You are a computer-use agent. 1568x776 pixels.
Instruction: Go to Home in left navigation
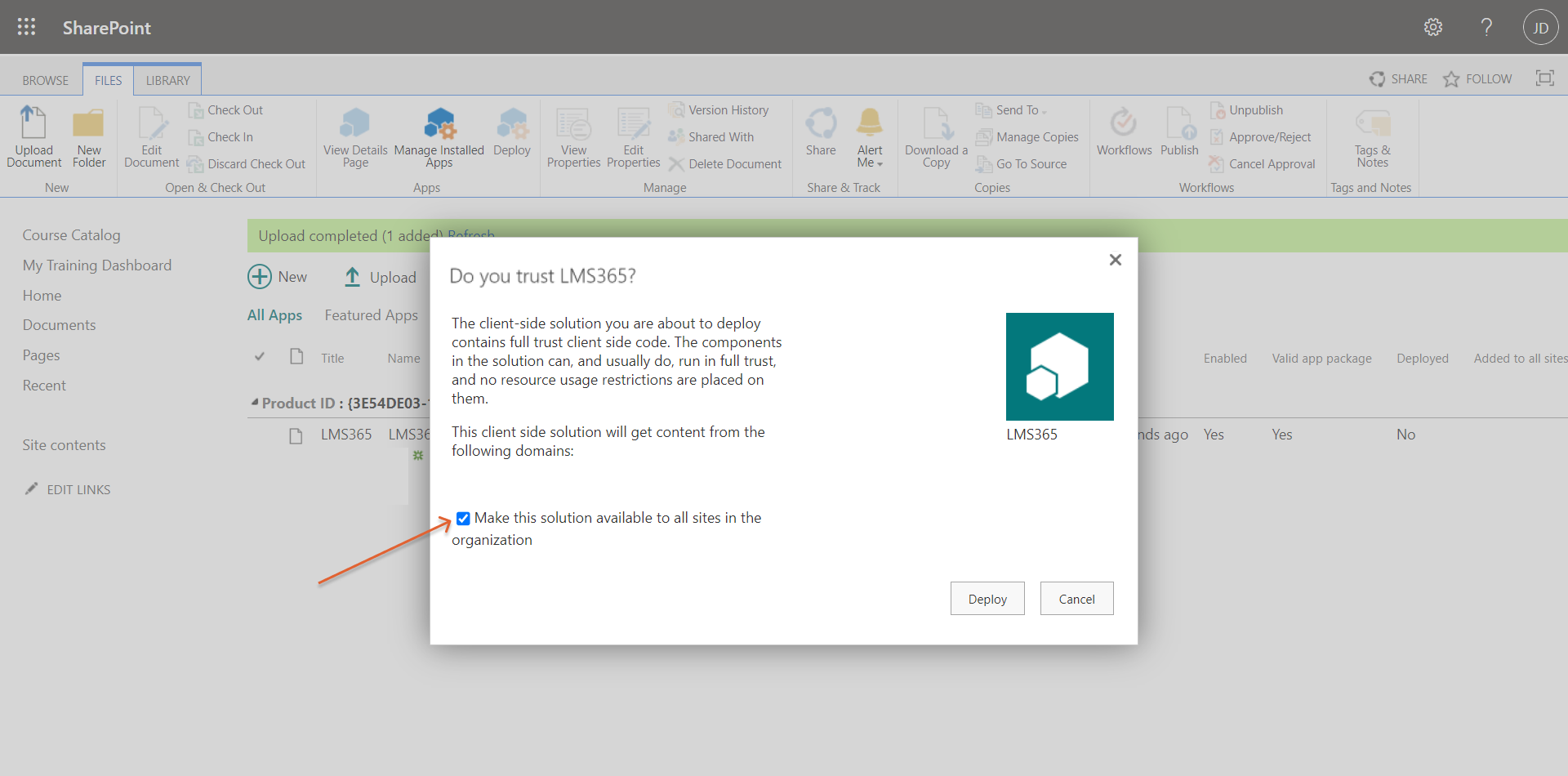pos(42,296)
